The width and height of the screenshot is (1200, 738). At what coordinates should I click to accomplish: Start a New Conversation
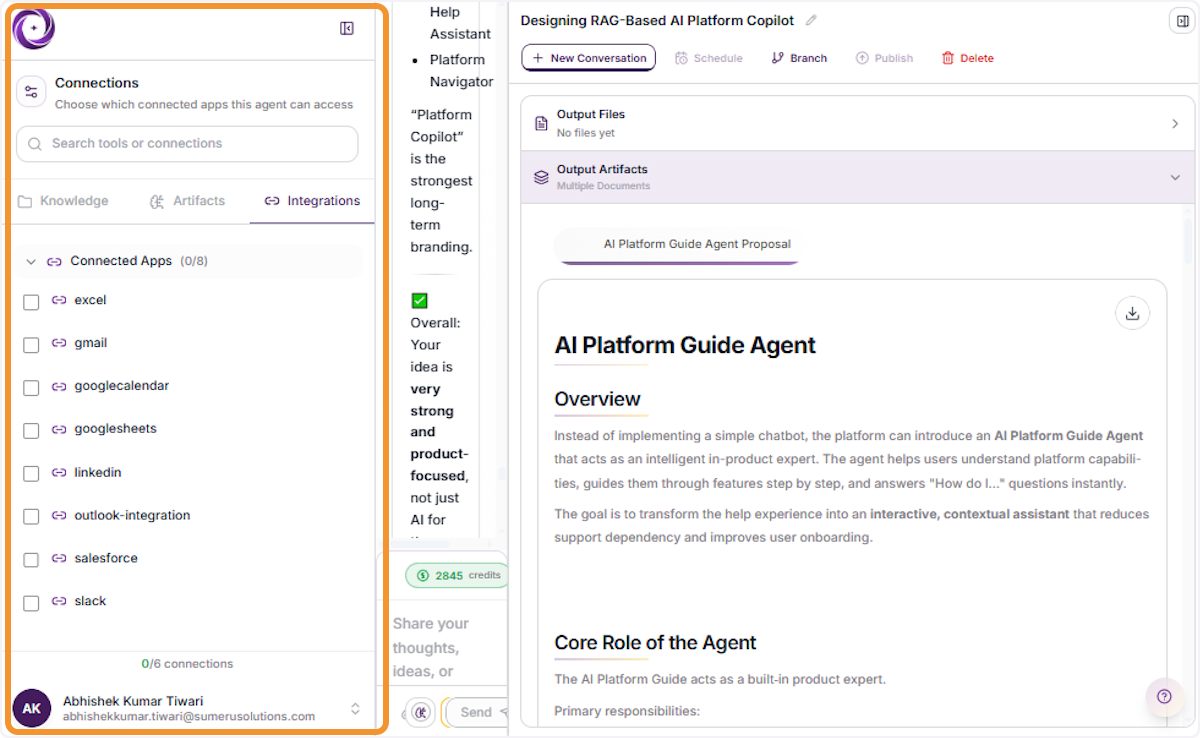click(588, 58)
